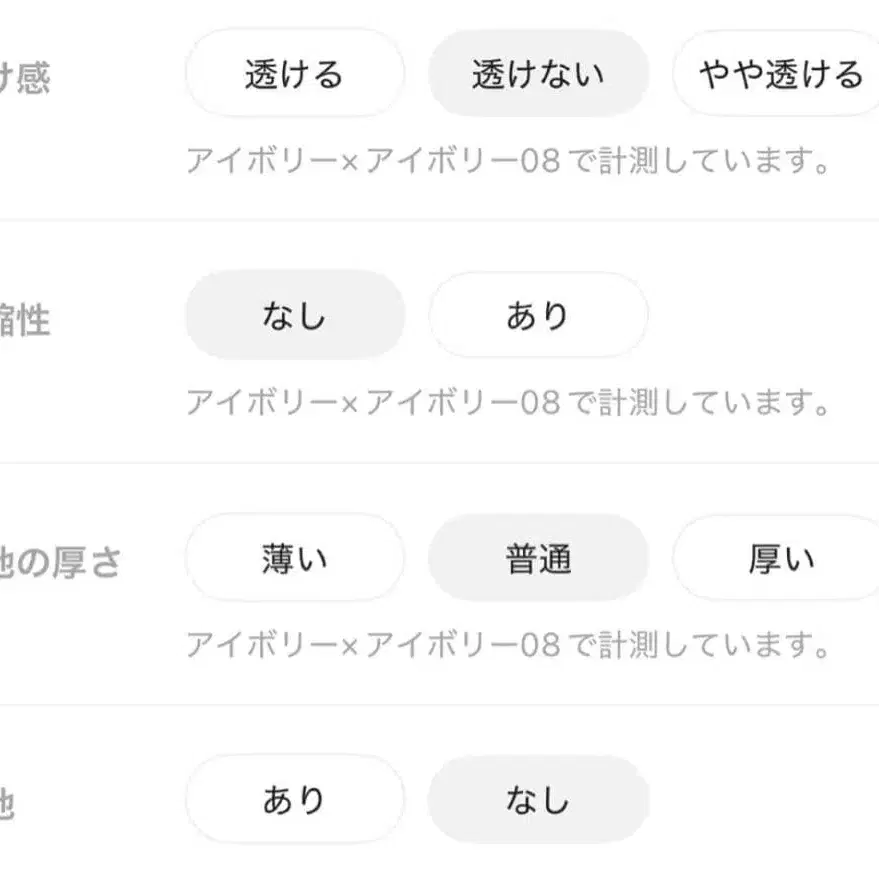Click the measurement note below 透け感

click(508, 157)
